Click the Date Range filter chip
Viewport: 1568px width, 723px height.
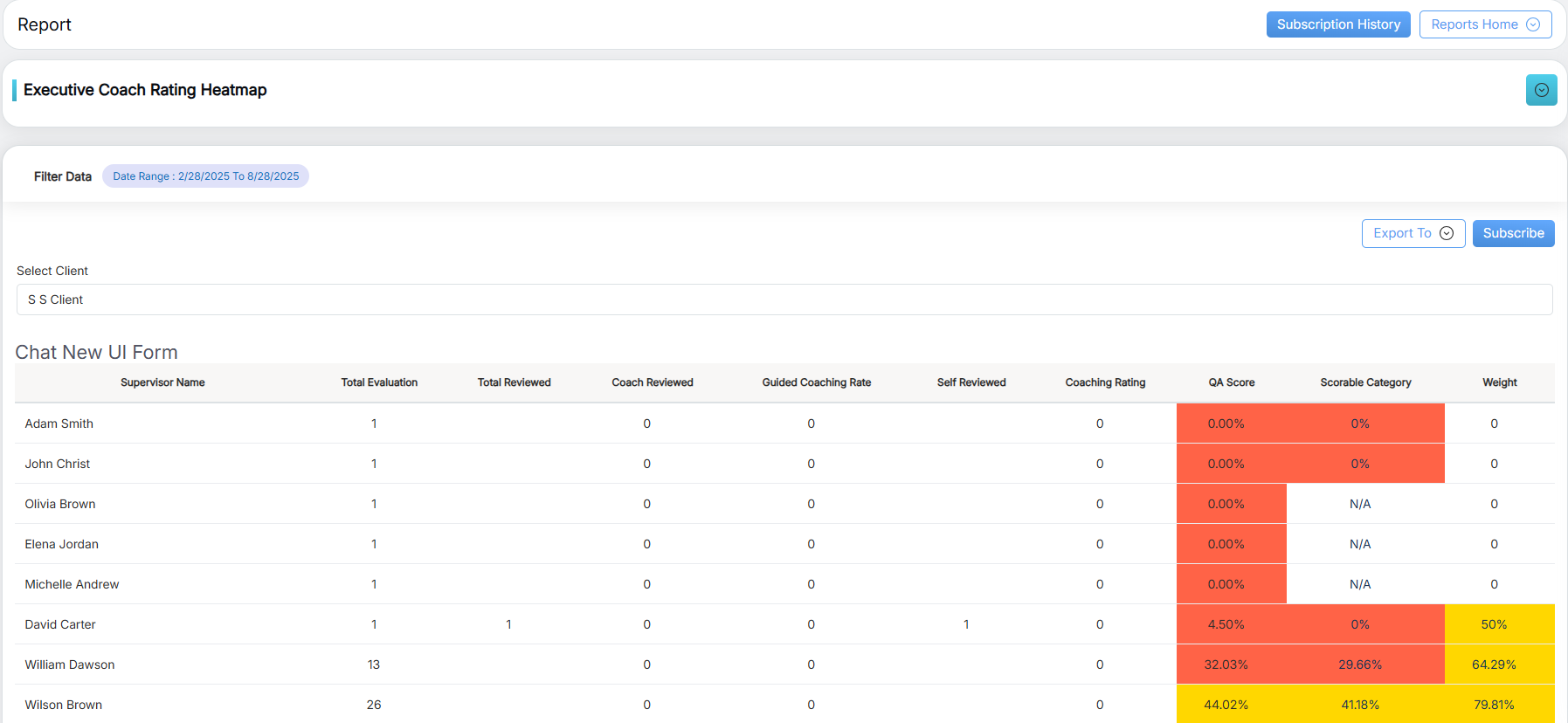point(205,176)
